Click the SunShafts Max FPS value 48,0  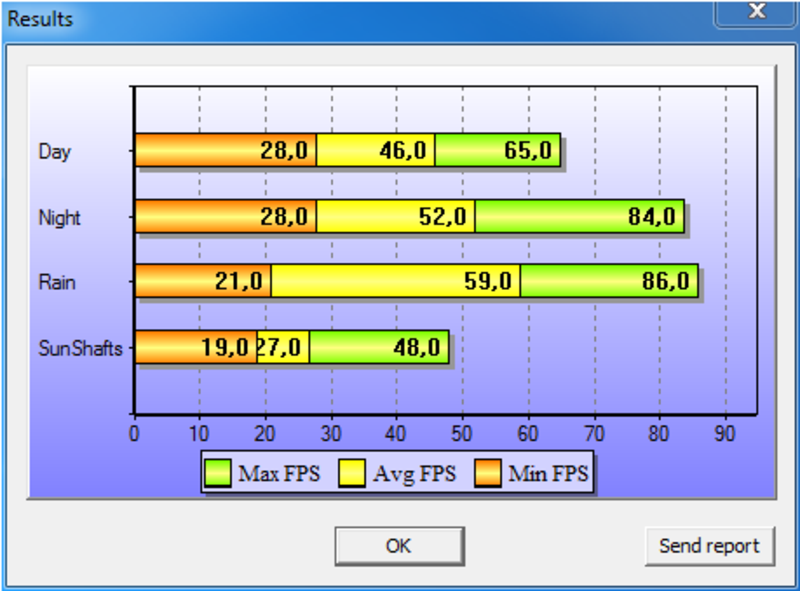pos(416,348)
